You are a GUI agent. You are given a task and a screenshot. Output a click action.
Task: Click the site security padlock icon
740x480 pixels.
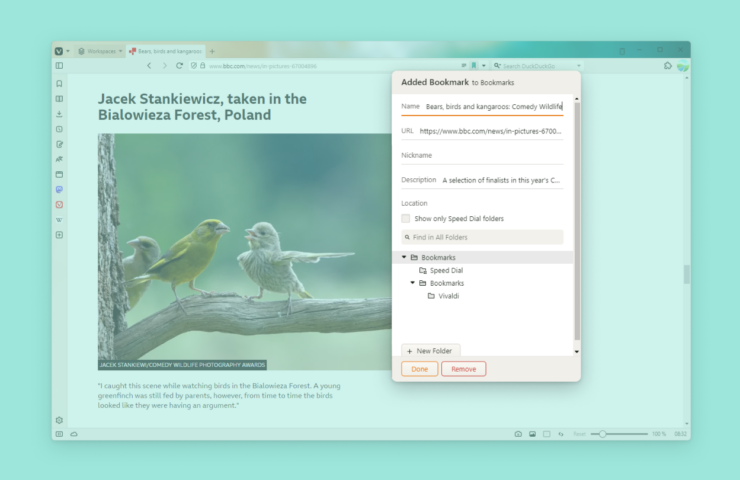coord(203,66)
